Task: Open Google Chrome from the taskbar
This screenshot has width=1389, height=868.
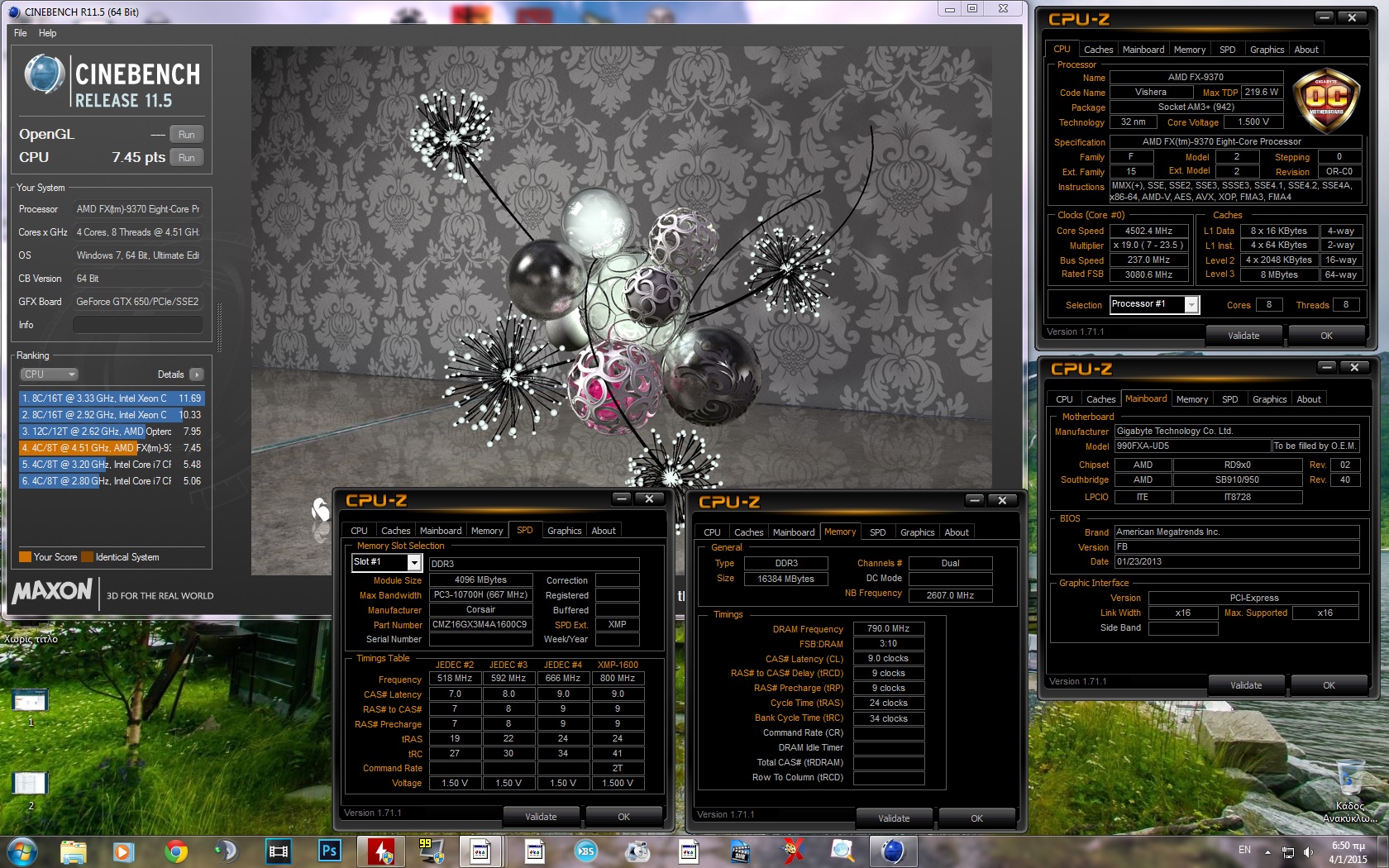Action: (x=175, y=851)
